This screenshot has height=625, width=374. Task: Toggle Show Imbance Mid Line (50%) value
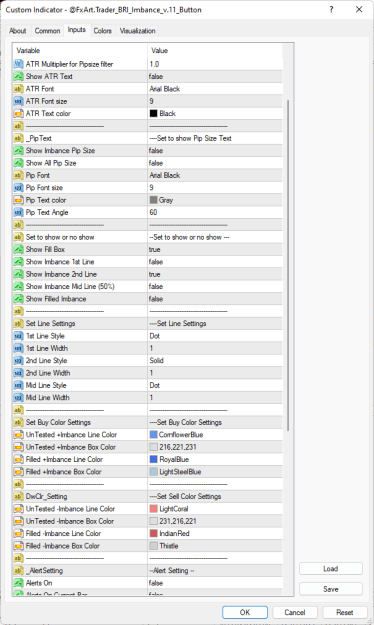point(215,287)
